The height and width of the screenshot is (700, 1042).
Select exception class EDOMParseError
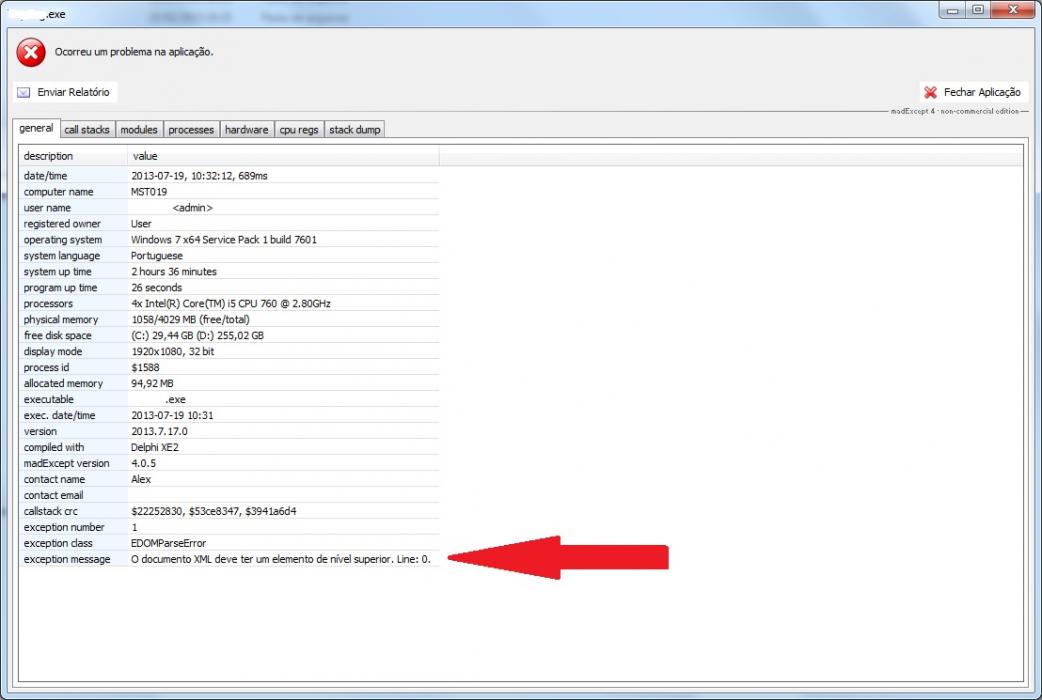169,543
